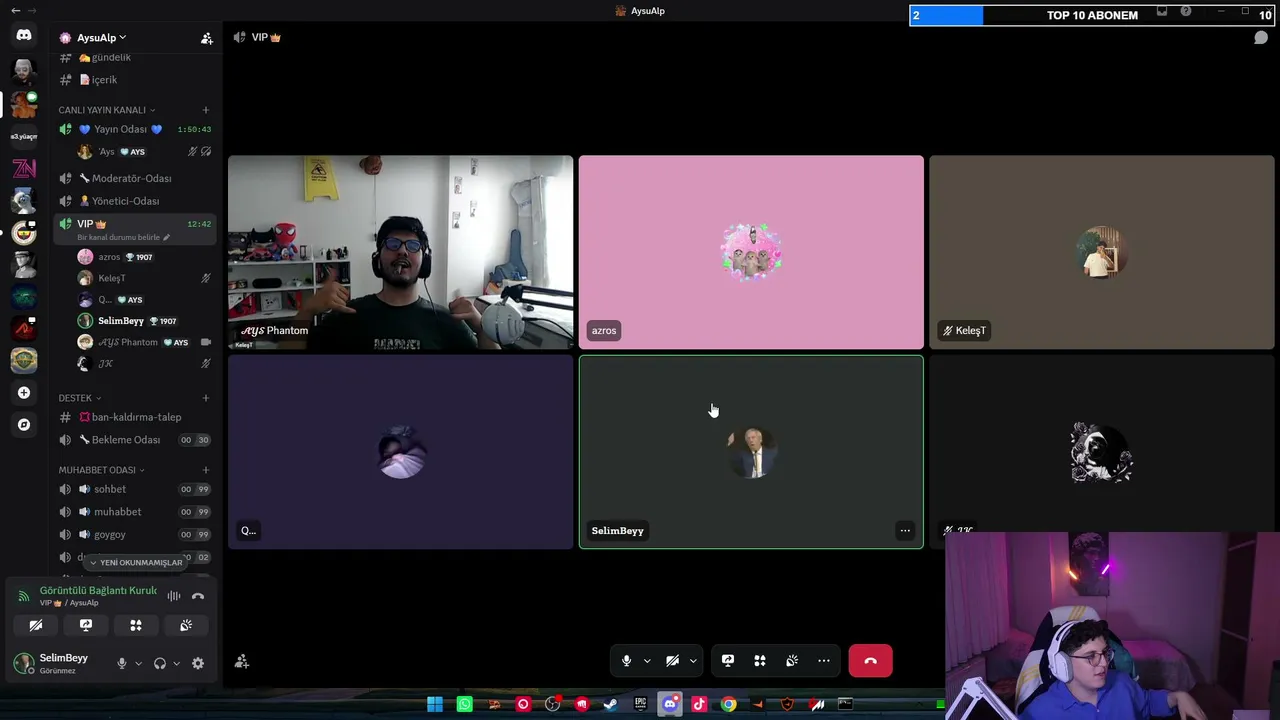Open TikTok from taskbar

point(699,704)
